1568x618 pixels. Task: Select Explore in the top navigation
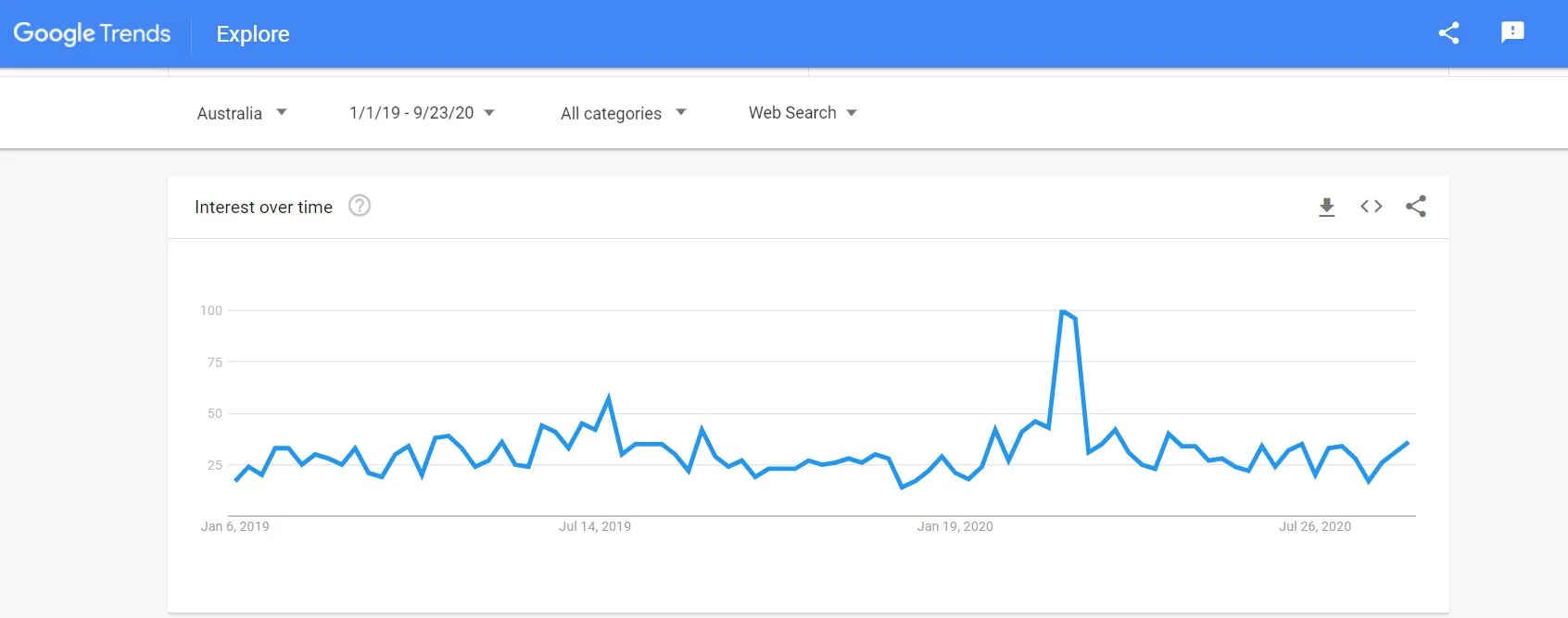pos(252,33)
